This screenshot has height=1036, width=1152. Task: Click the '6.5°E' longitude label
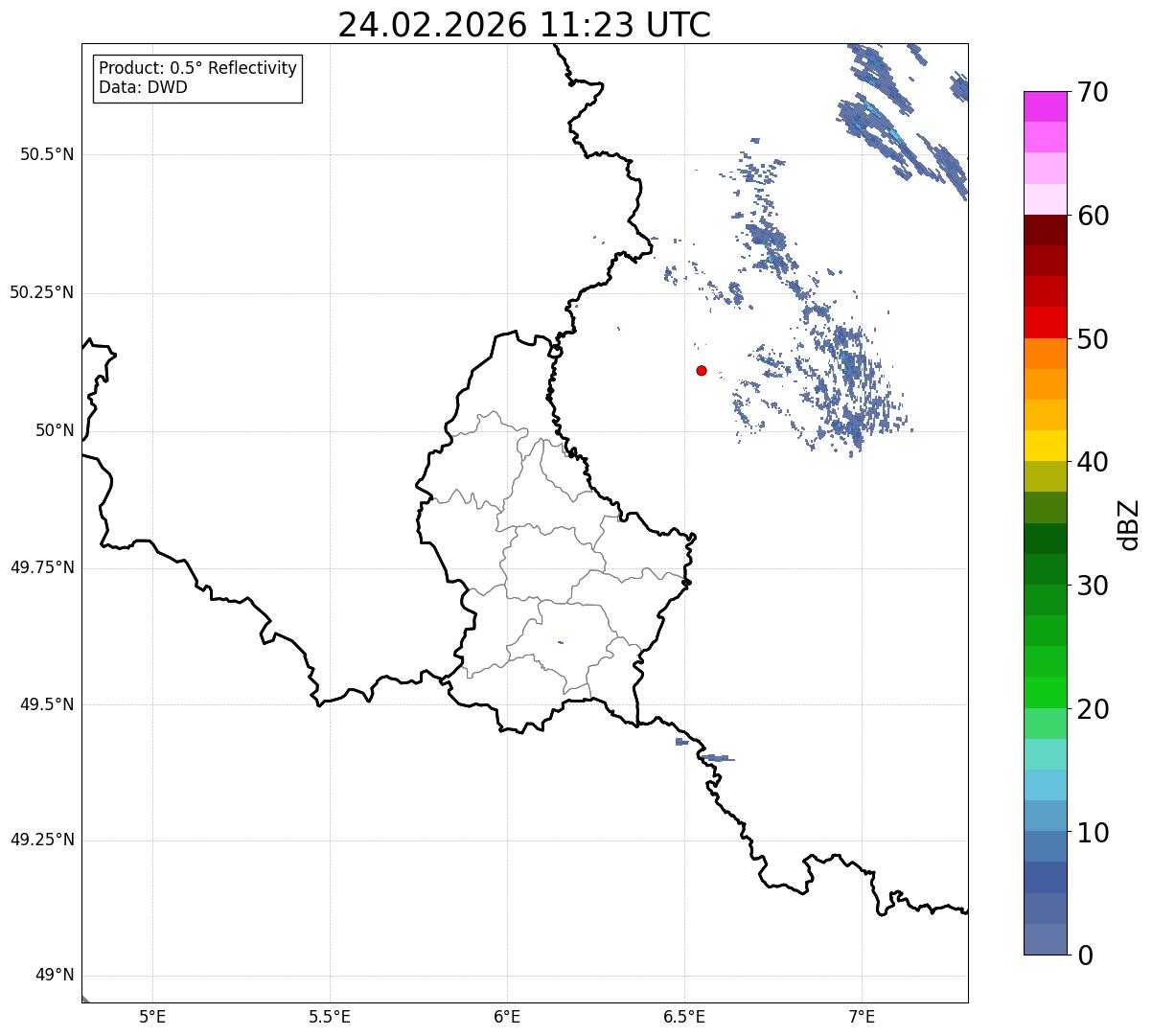[684, 1017]
